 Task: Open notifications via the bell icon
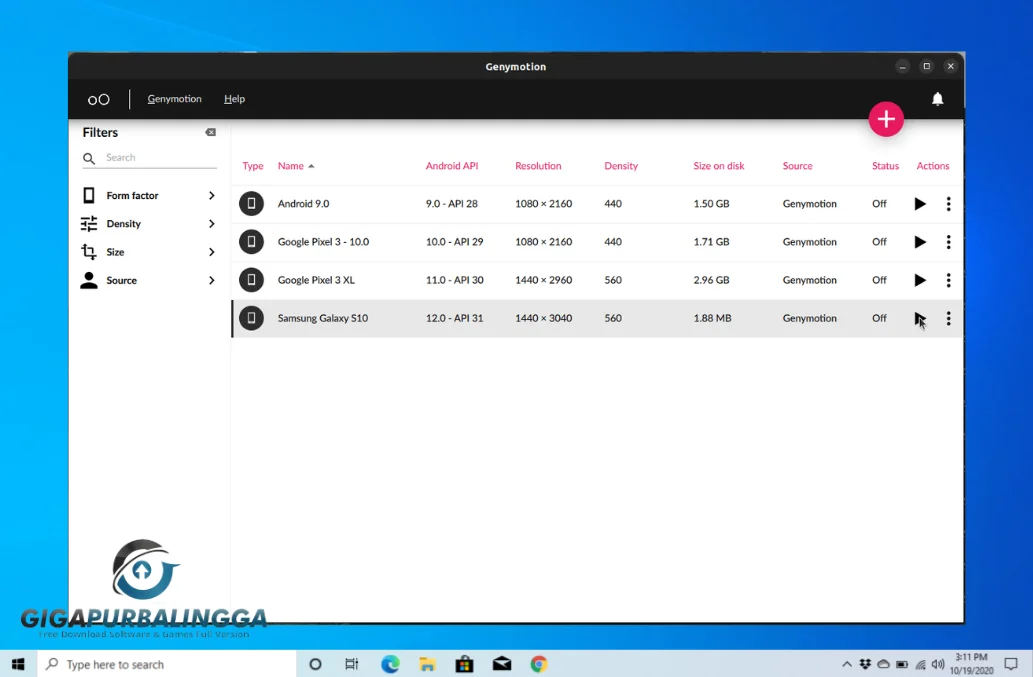tap(937, 98)
